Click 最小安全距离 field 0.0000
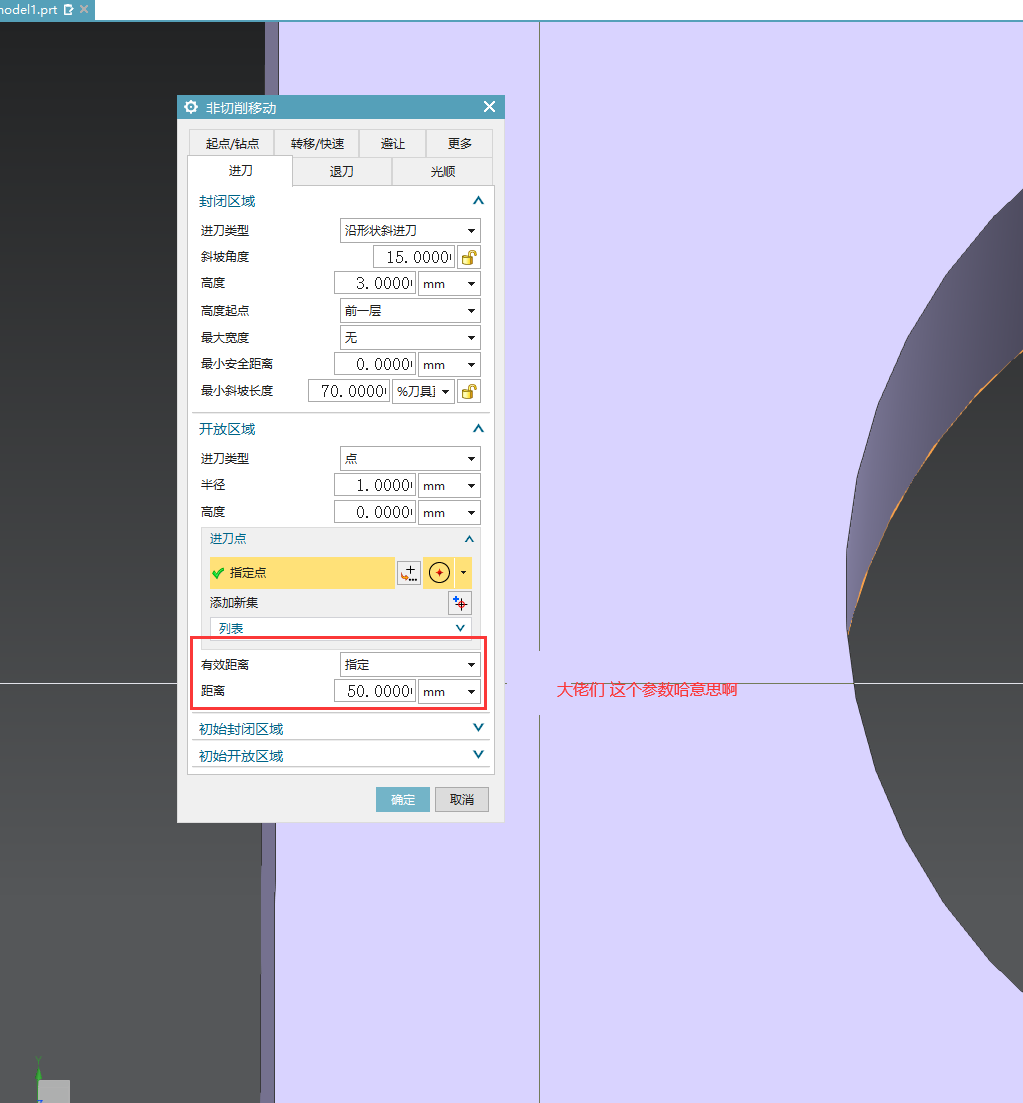Image resolution: width=1023 pixels, height=1103 pixels. [x=375, y=364]
